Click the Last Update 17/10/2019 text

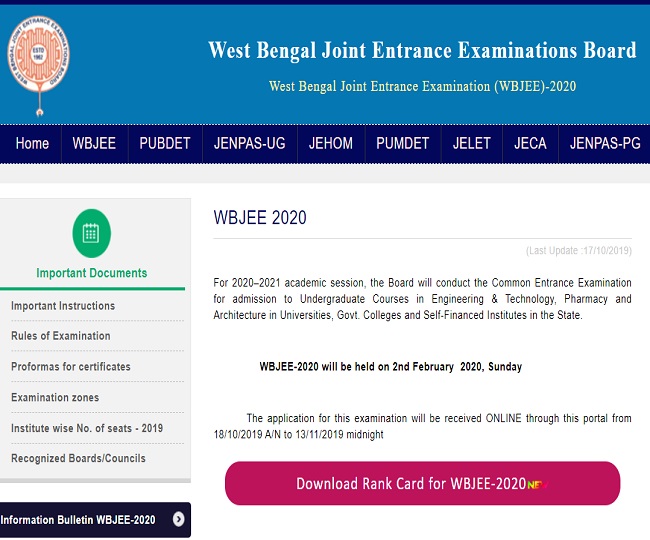579,251
